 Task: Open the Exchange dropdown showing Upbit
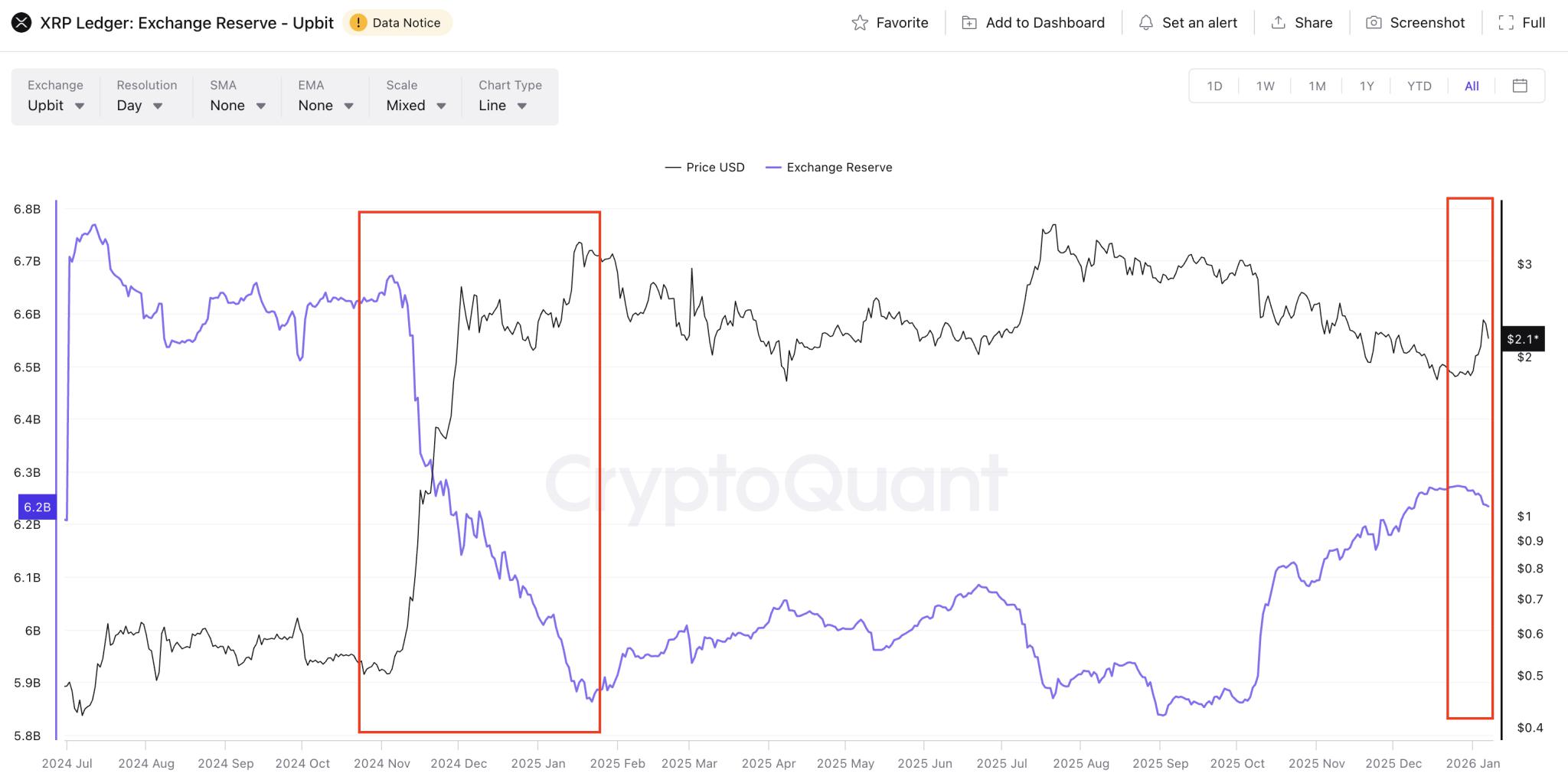54,106
